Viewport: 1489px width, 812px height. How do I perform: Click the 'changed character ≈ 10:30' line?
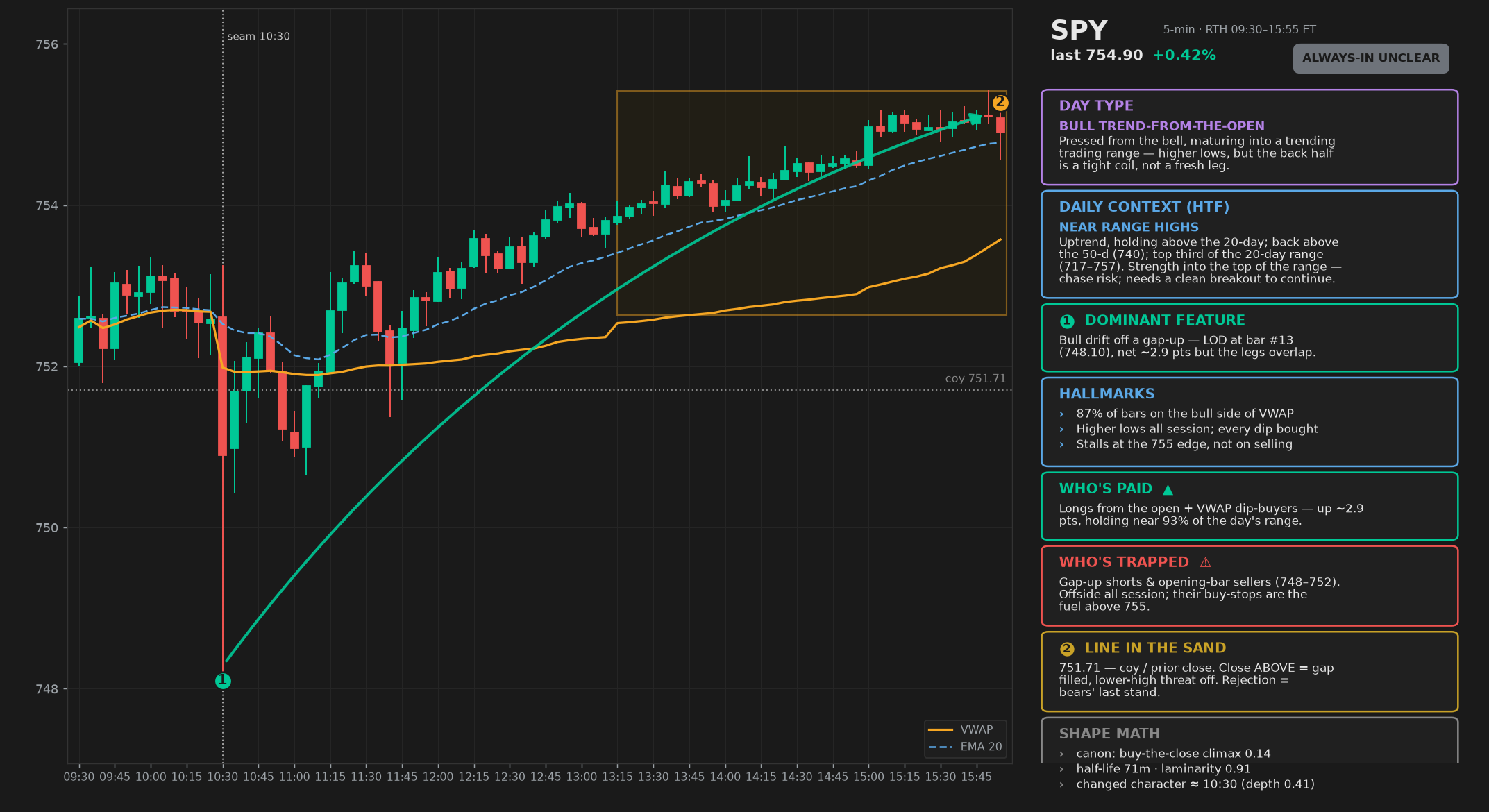pos(1195,784)
